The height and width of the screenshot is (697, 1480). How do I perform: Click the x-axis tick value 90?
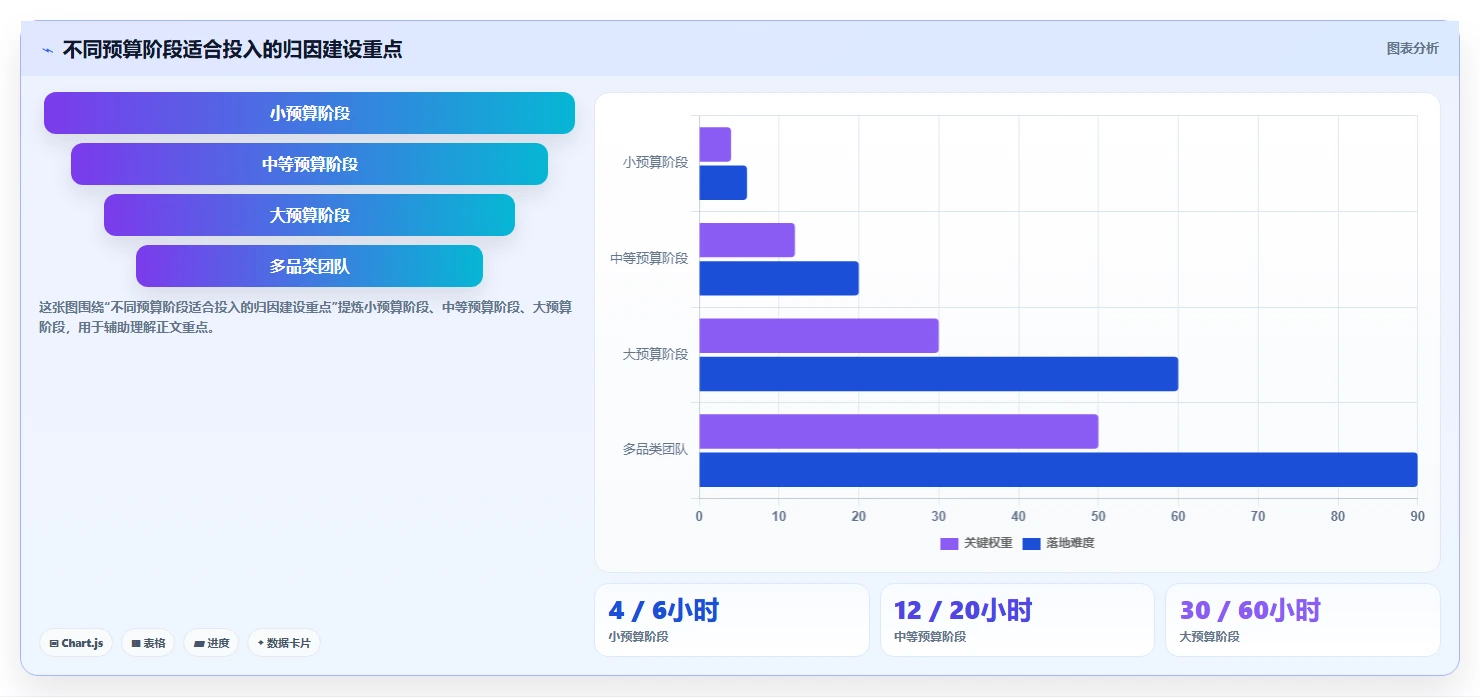click(1417, 516)
